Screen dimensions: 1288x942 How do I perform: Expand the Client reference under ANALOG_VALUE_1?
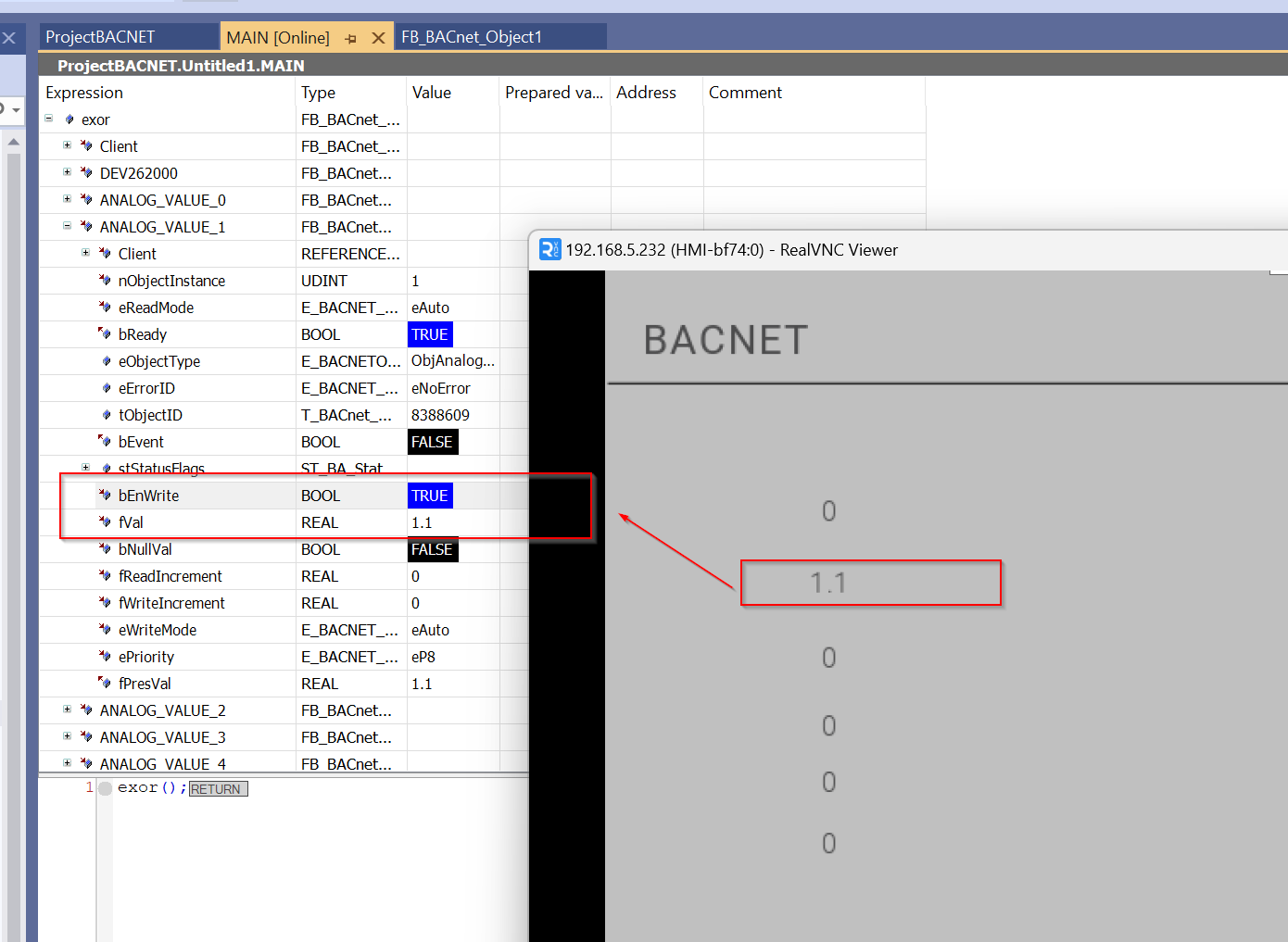(85, 253)
